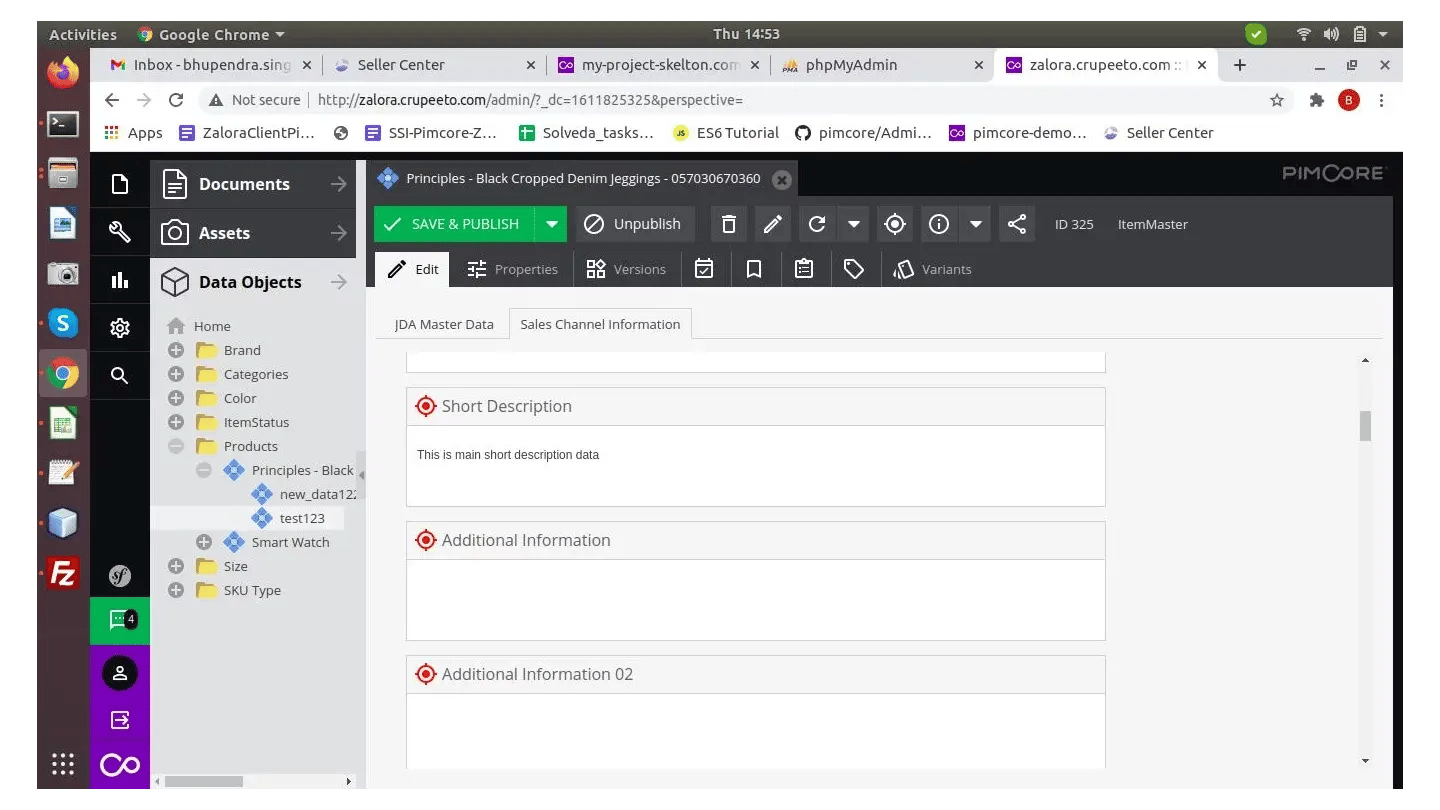Viewport: 1440px width, 810px height.
Task: Click the SAVE & PUBLISH button
Action: tap(454, 224)
